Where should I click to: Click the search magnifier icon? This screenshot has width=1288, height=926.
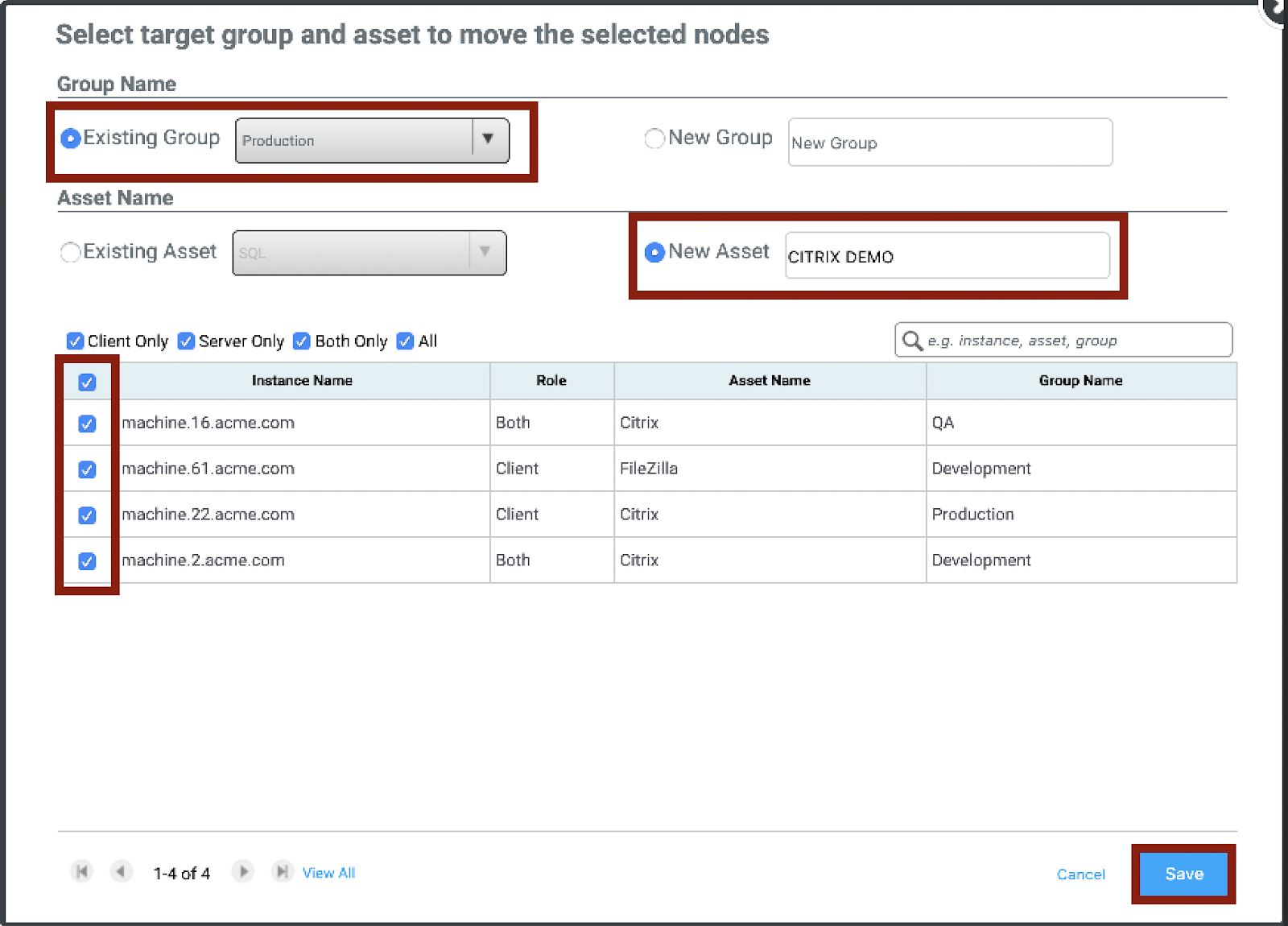tap(912, 341)
